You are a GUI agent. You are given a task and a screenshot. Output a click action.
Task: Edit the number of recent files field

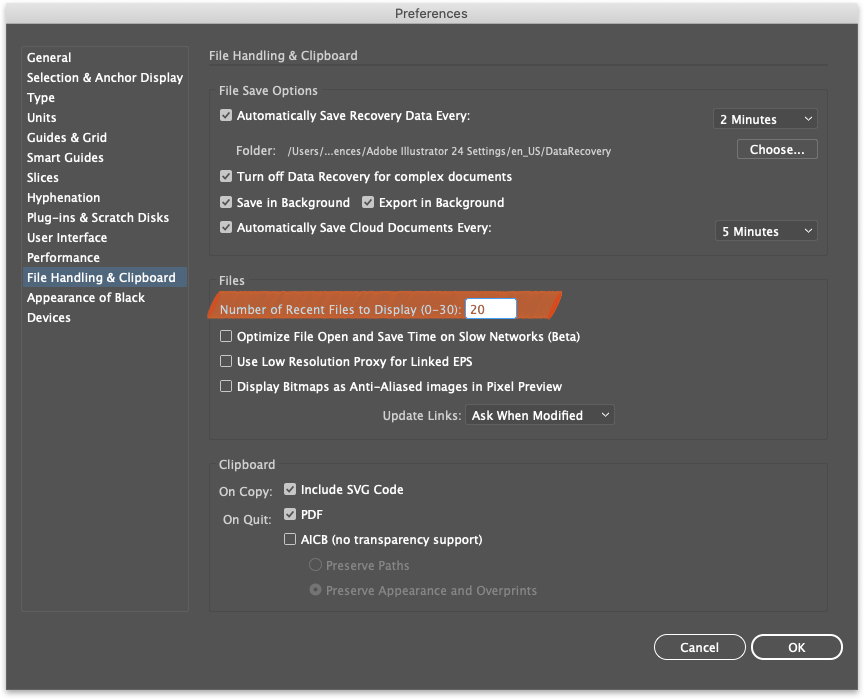pos(491,309)
